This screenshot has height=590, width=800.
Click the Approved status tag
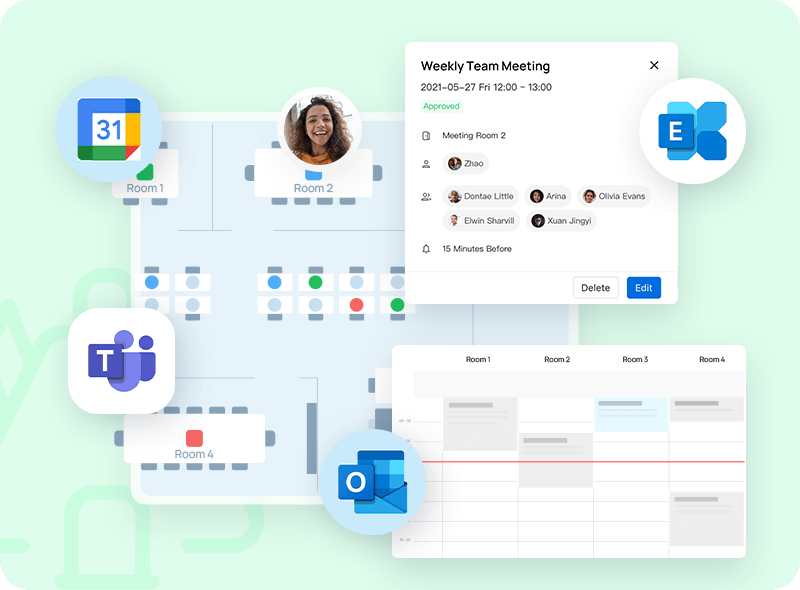[441, 106]
